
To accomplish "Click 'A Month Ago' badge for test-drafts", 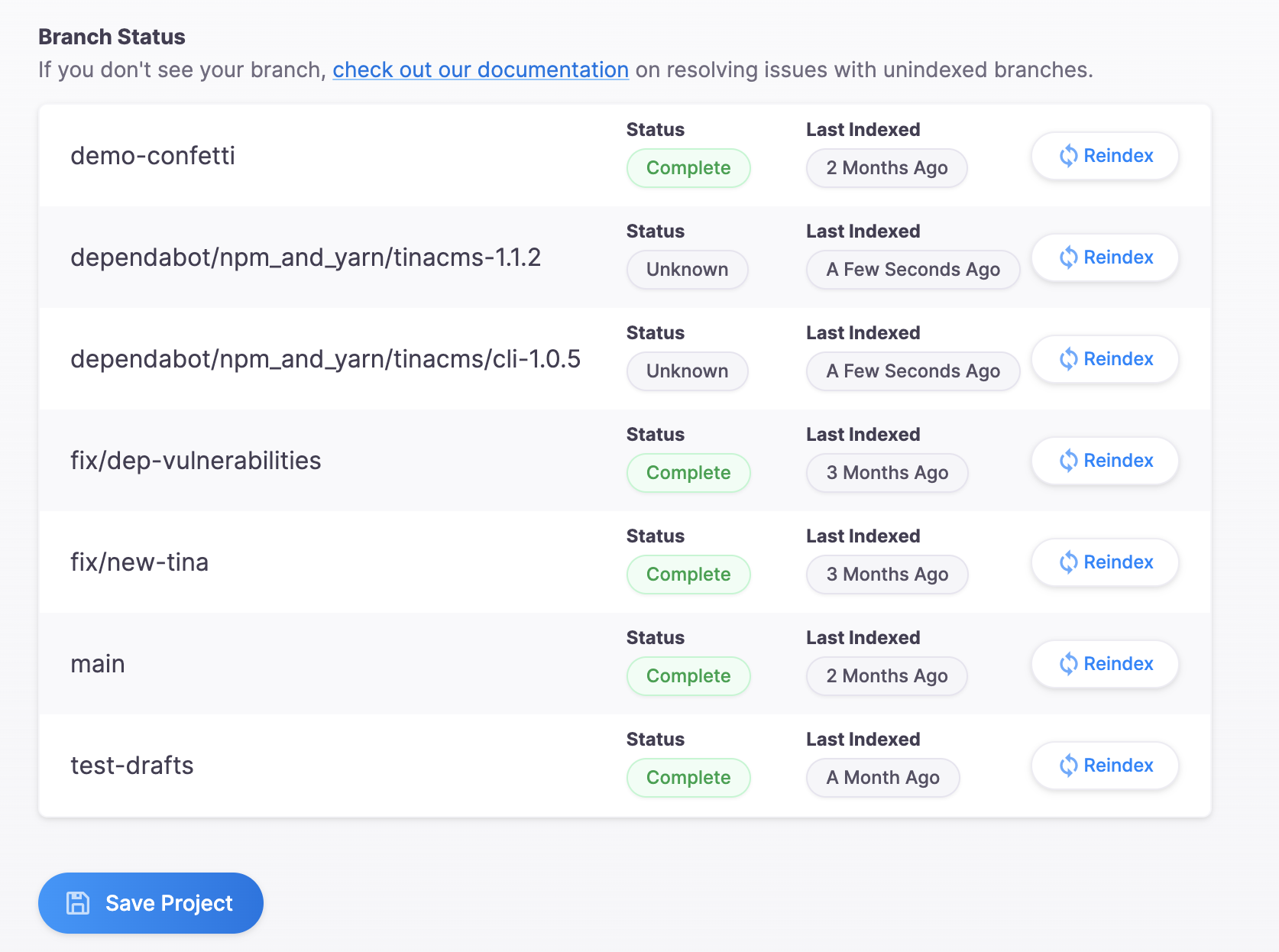I will coord(883,778).
